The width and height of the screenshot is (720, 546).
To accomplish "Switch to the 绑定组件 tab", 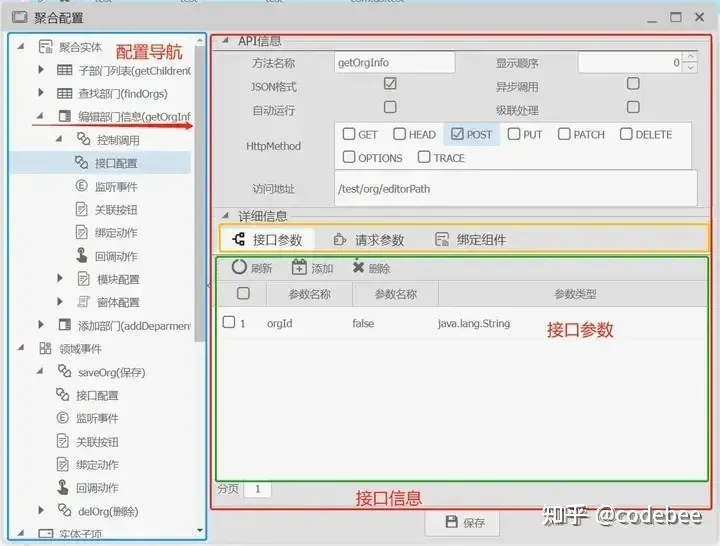I will click(x=471, y=240).
